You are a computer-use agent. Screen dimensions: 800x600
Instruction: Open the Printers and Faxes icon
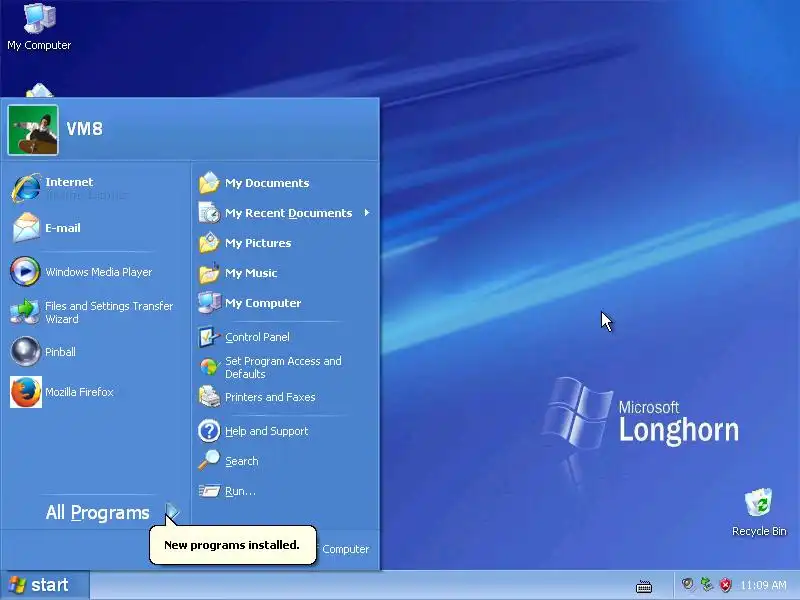[x=209, y=396]
